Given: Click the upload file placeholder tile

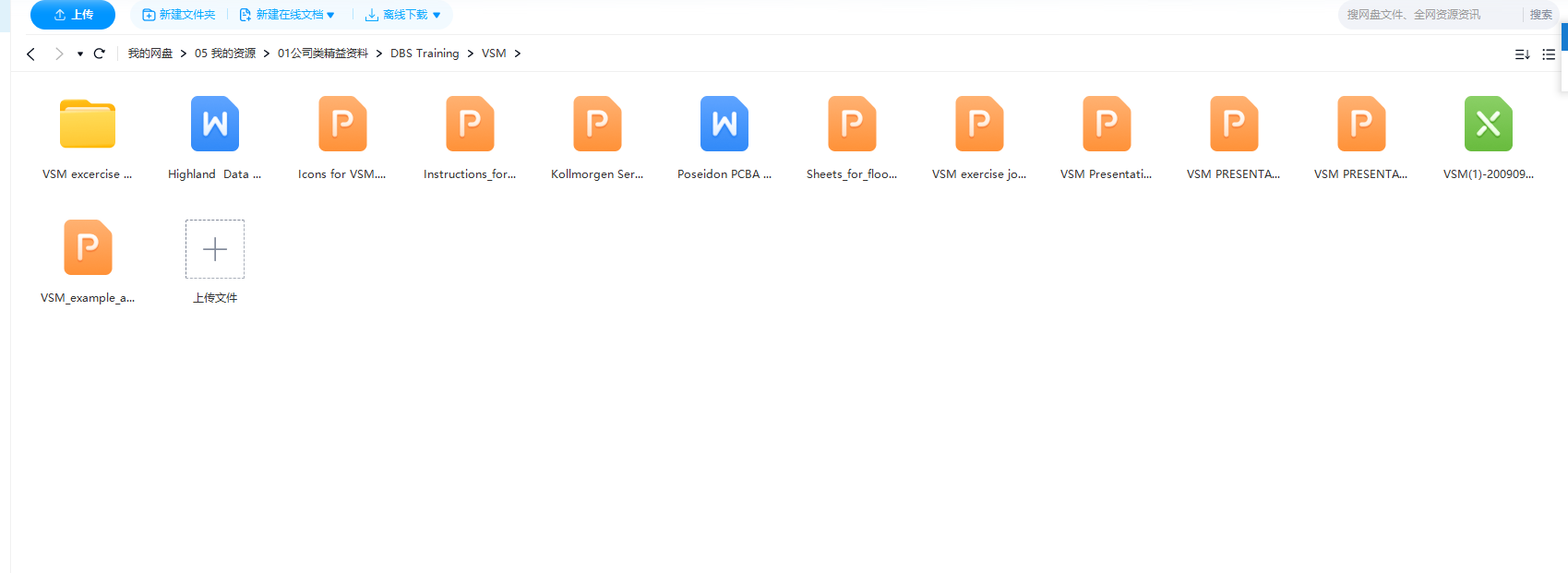Looking at the screenshot, I should [215, 249].
